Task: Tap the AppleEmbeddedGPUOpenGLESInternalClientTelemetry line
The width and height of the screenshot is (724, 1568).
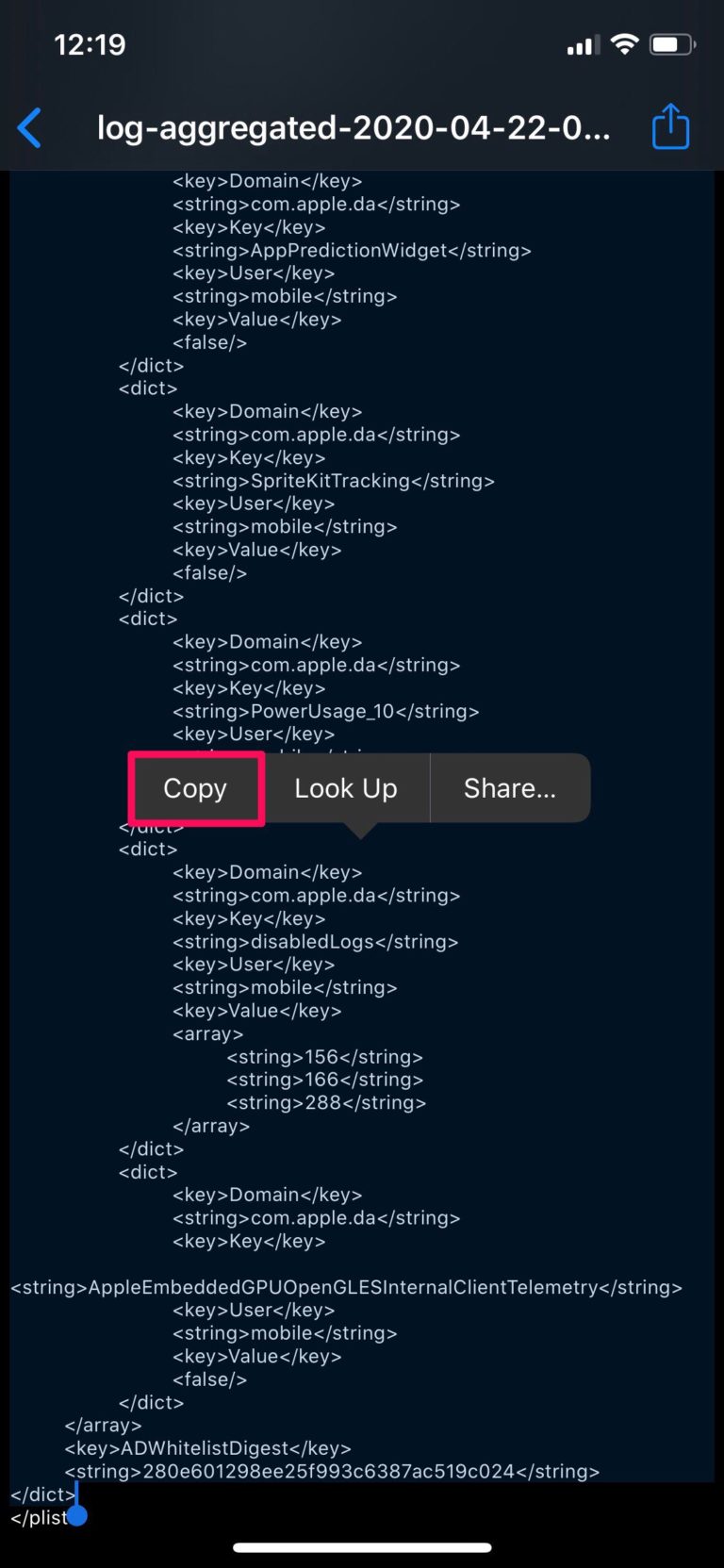Action: tap(346, 1287)
